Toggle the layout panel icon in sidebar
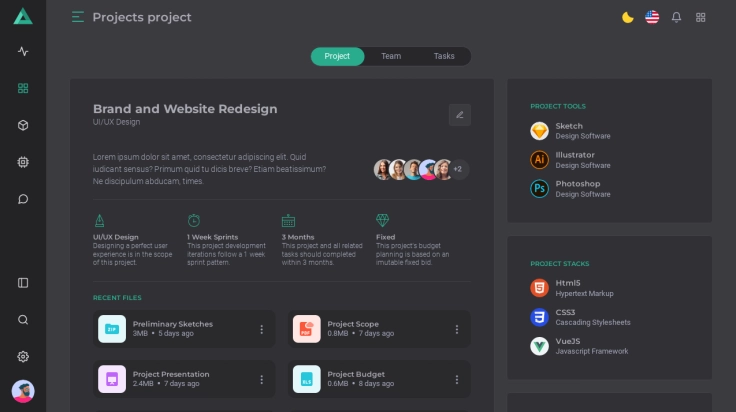Viewport: 736px width, 412px height. tap(23, 283)
